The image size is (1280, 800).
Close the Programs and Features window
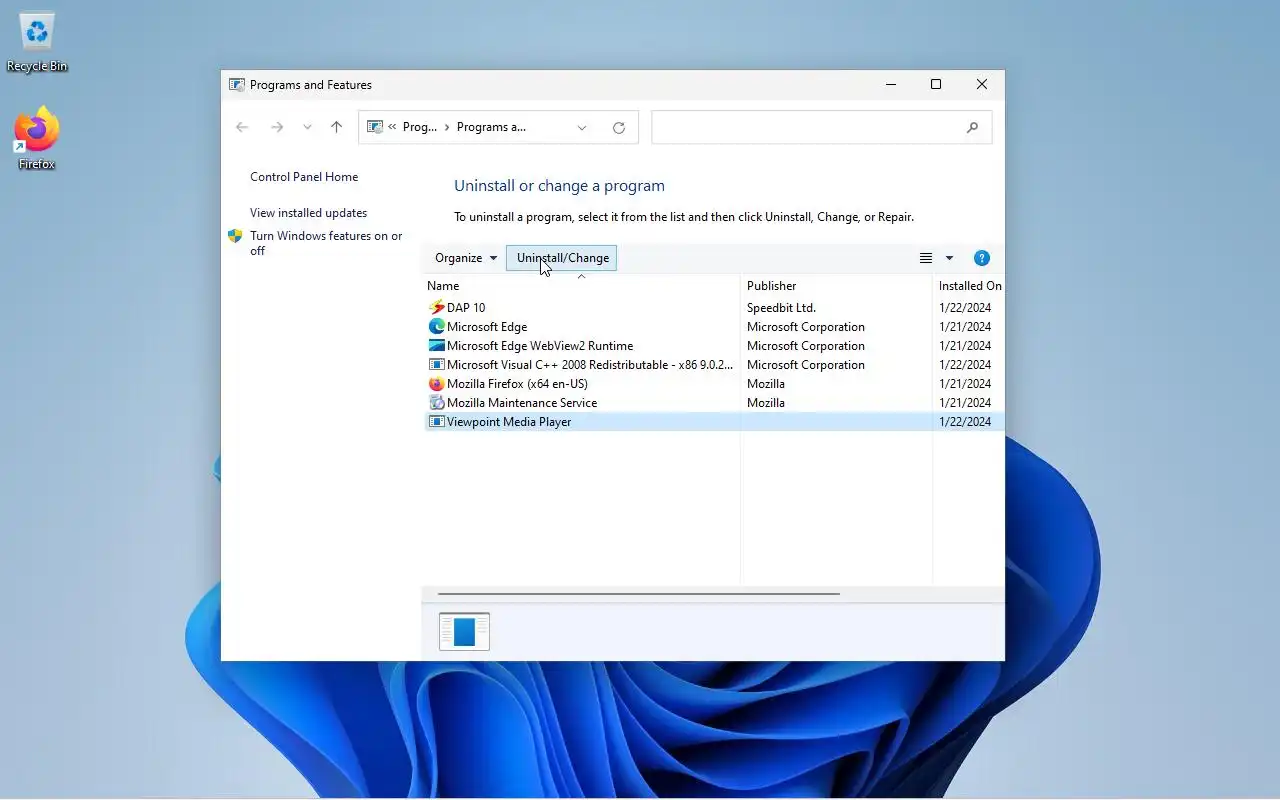982,85
